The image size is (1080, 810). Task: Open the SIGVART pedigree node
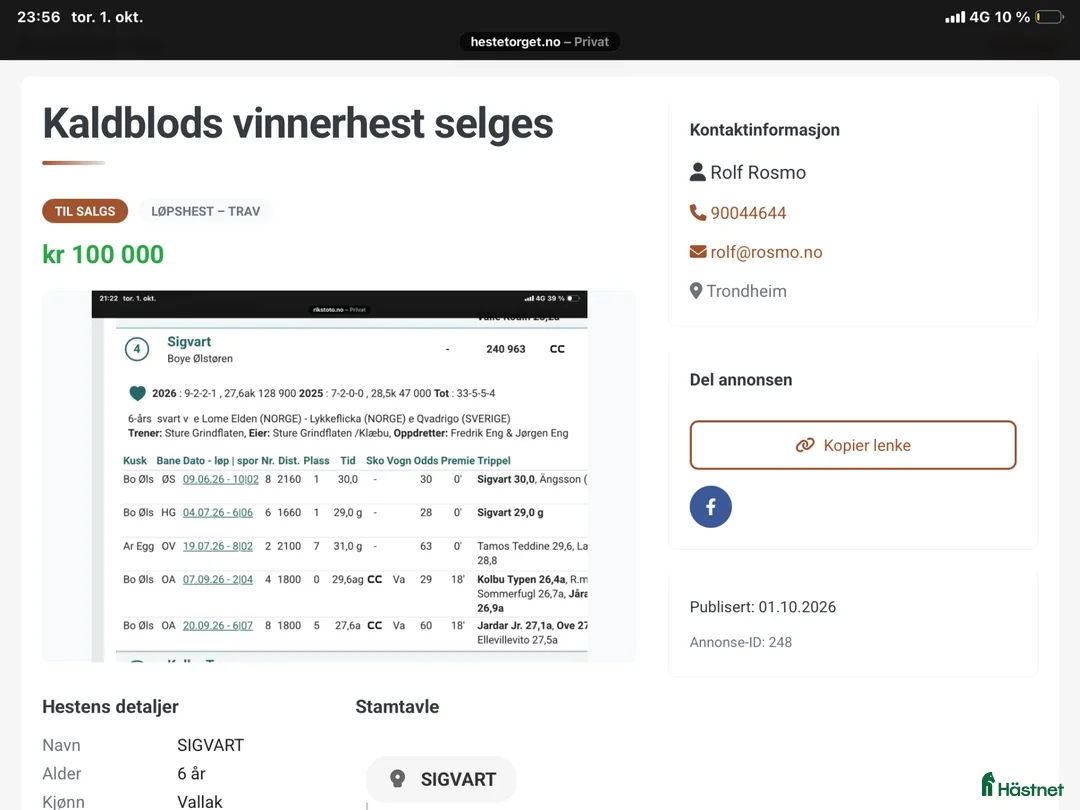tap(441, 779)
